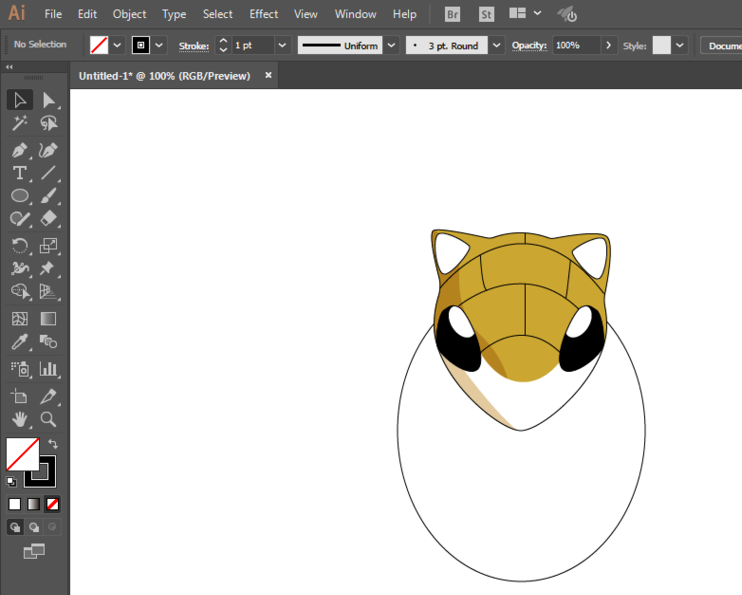
Task: Select the Direct Selection tool
Action: (x=48, y=100)
